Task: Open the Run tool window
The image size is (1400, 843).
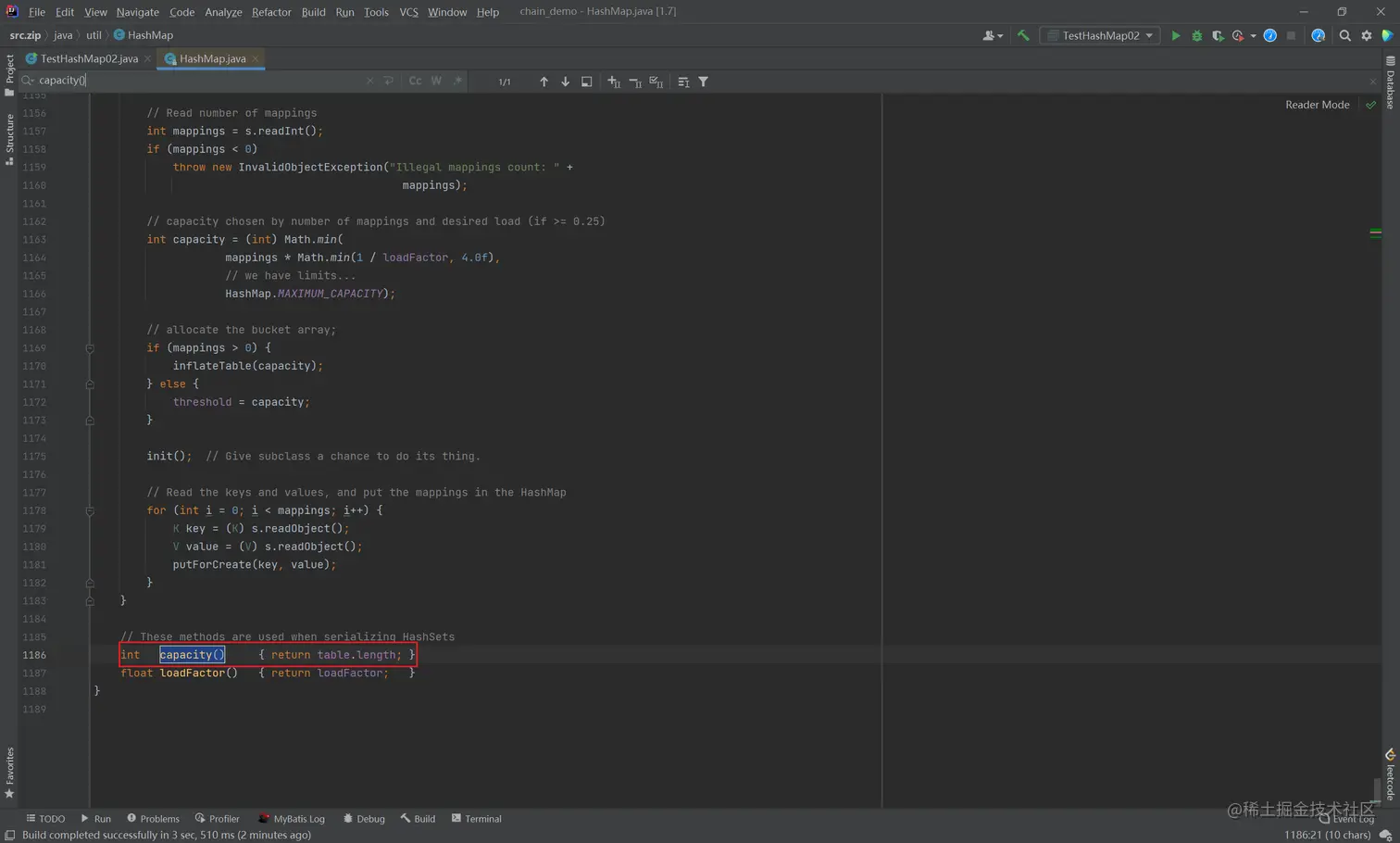Action: pos(95,819)
